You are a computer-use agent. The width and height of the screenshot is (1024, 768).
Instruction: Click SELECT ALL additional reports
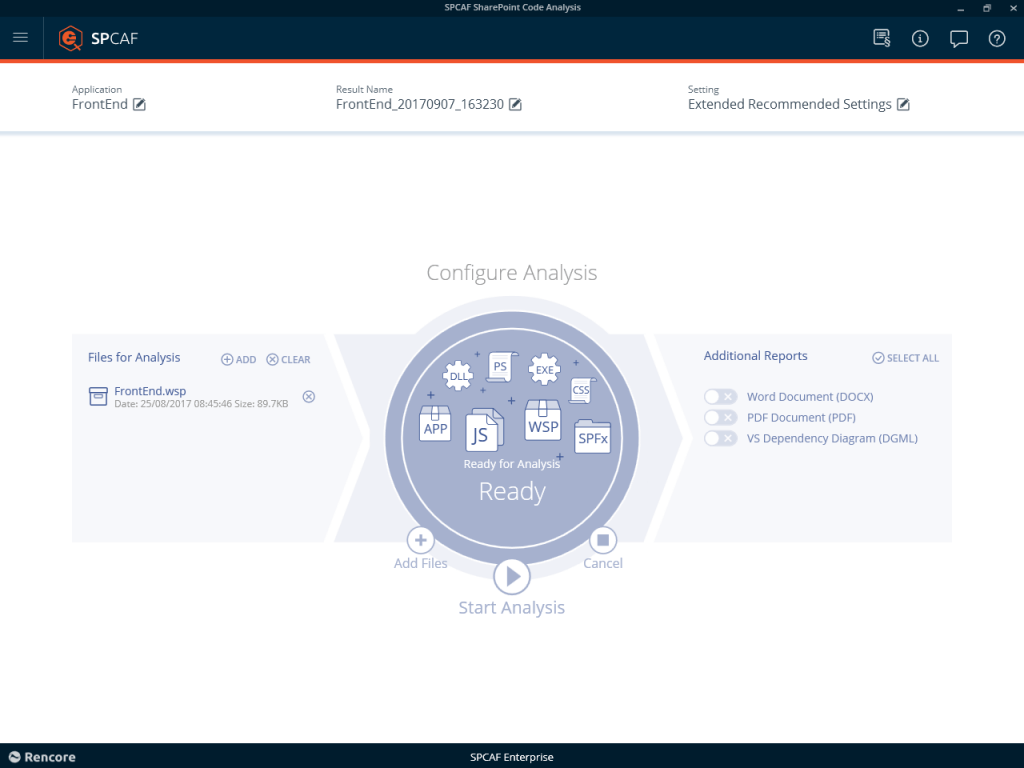click(905, 358)
